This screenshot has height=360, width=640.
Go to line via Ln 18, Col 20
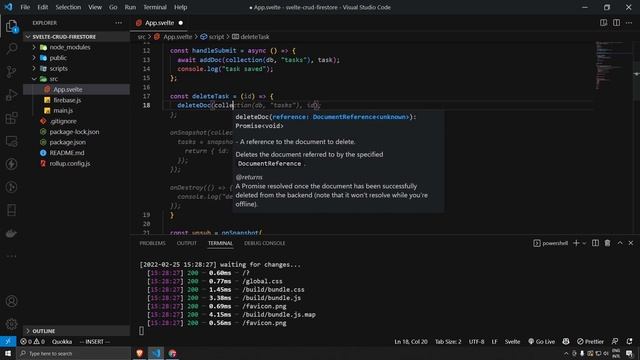click(x=411, y=342)
